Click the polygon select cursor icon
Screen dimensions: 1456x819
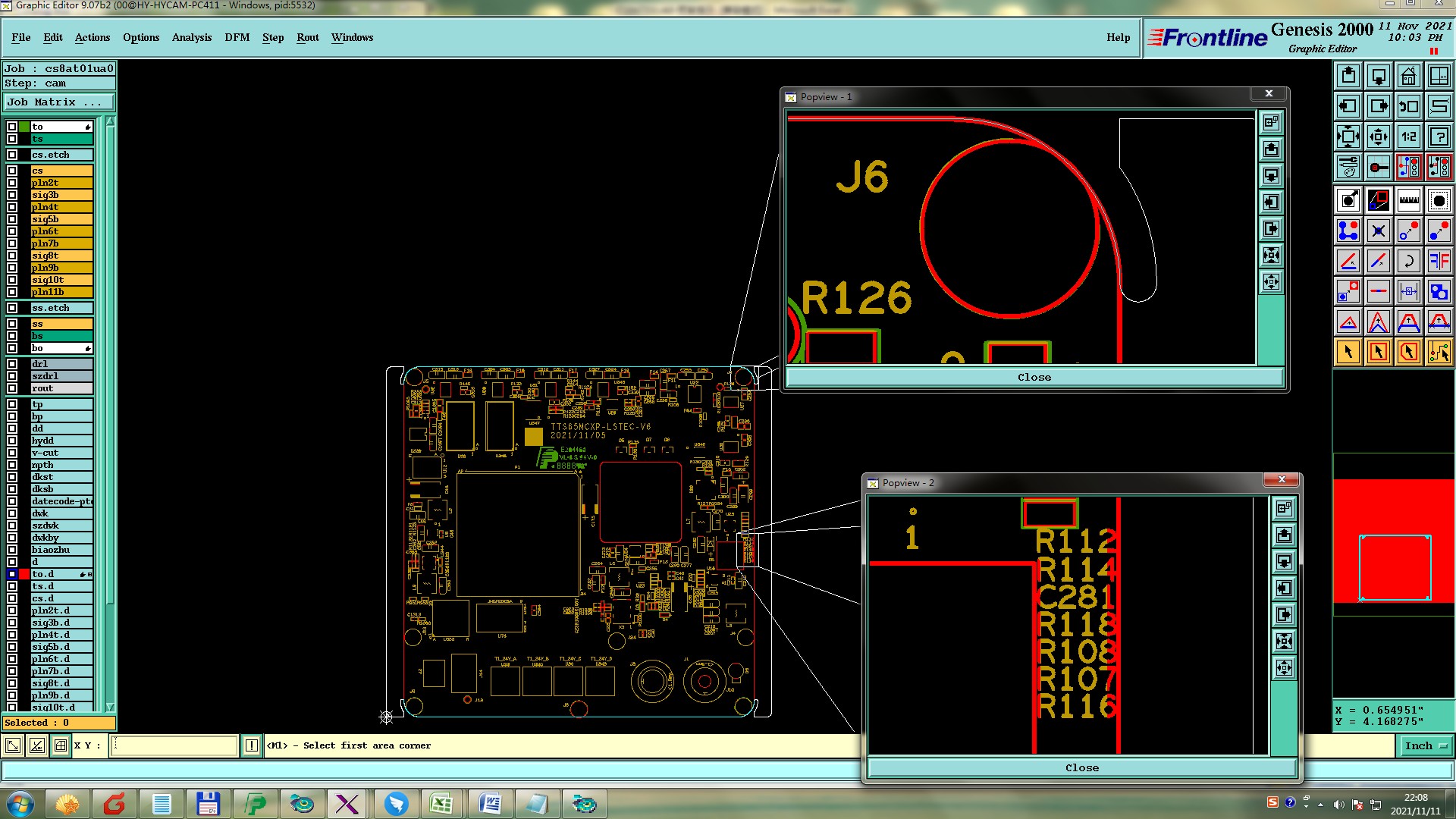click(1409, 352)
